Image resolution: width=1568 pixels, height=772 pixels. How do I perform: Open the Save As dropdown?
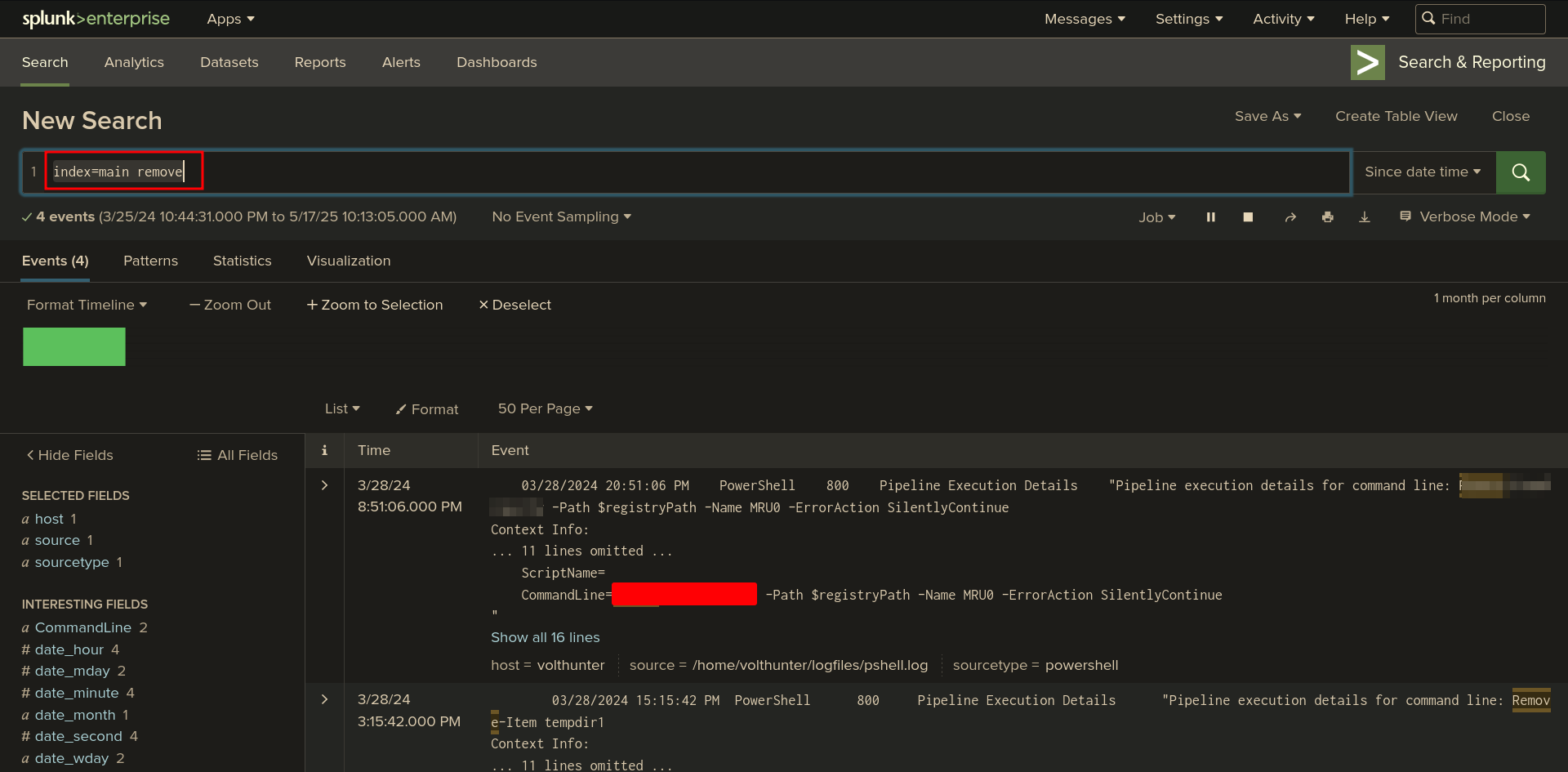(1267, 116)
